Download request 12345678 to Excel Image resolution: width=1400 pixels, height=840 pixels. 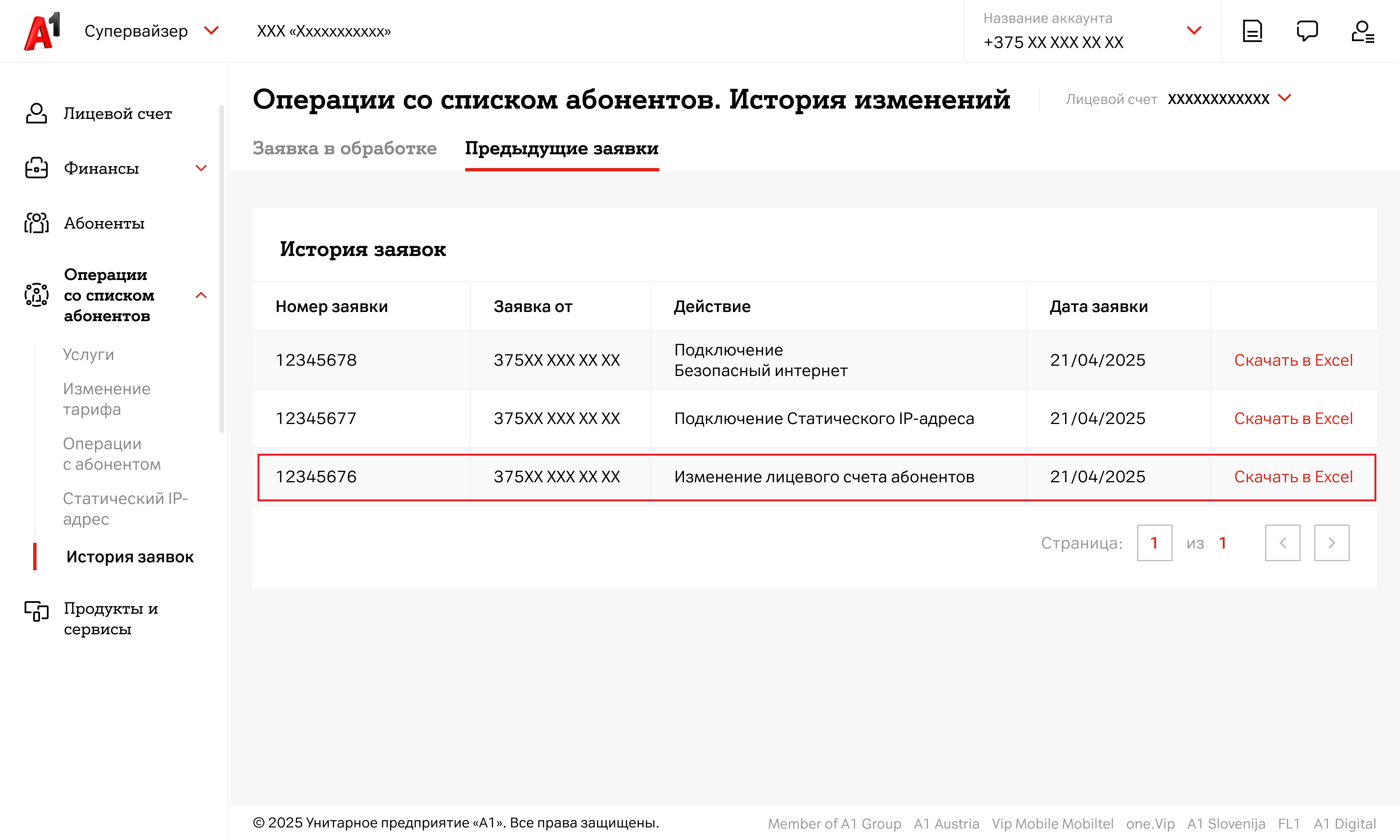click(1293, 360)
